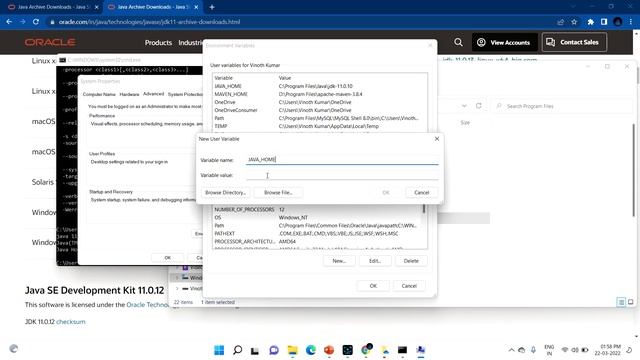The height and width of the screenshot is (360, 640).
Task: Open the Windows Start menu
Action: [219, 350]
